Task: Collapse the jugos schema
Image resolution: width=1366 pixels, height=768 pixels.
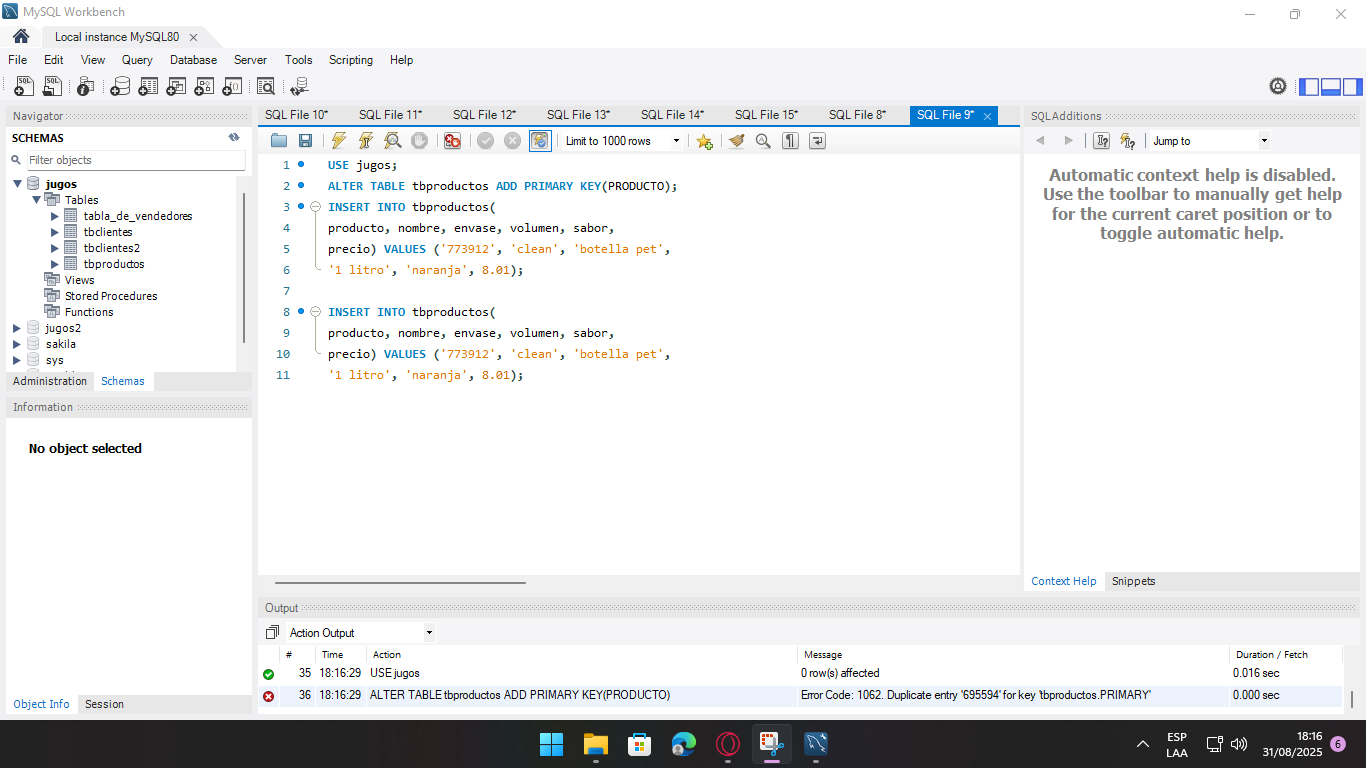Action: point(17,184)
